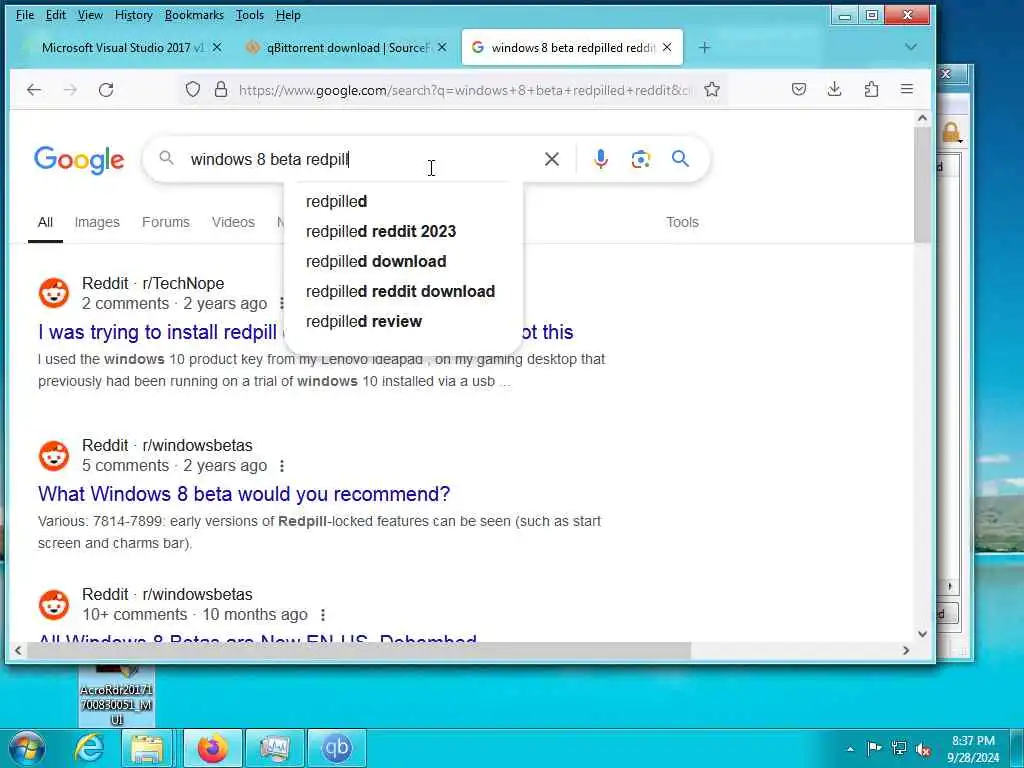
Task: Open the View menu
Action: click(90, 15)
